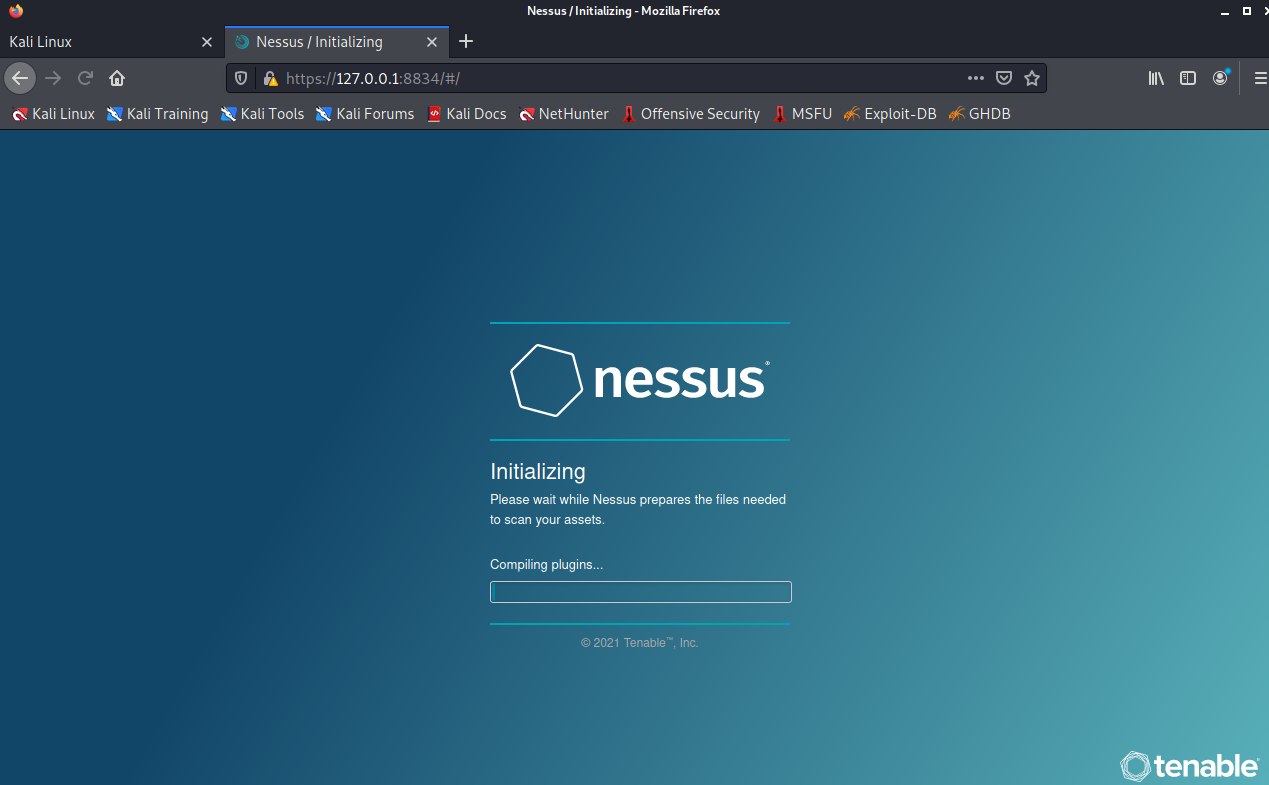Open the Firefox hamburger menu
The width and height of the screenshot is (1269, 785).
[x=1260, y=78]
